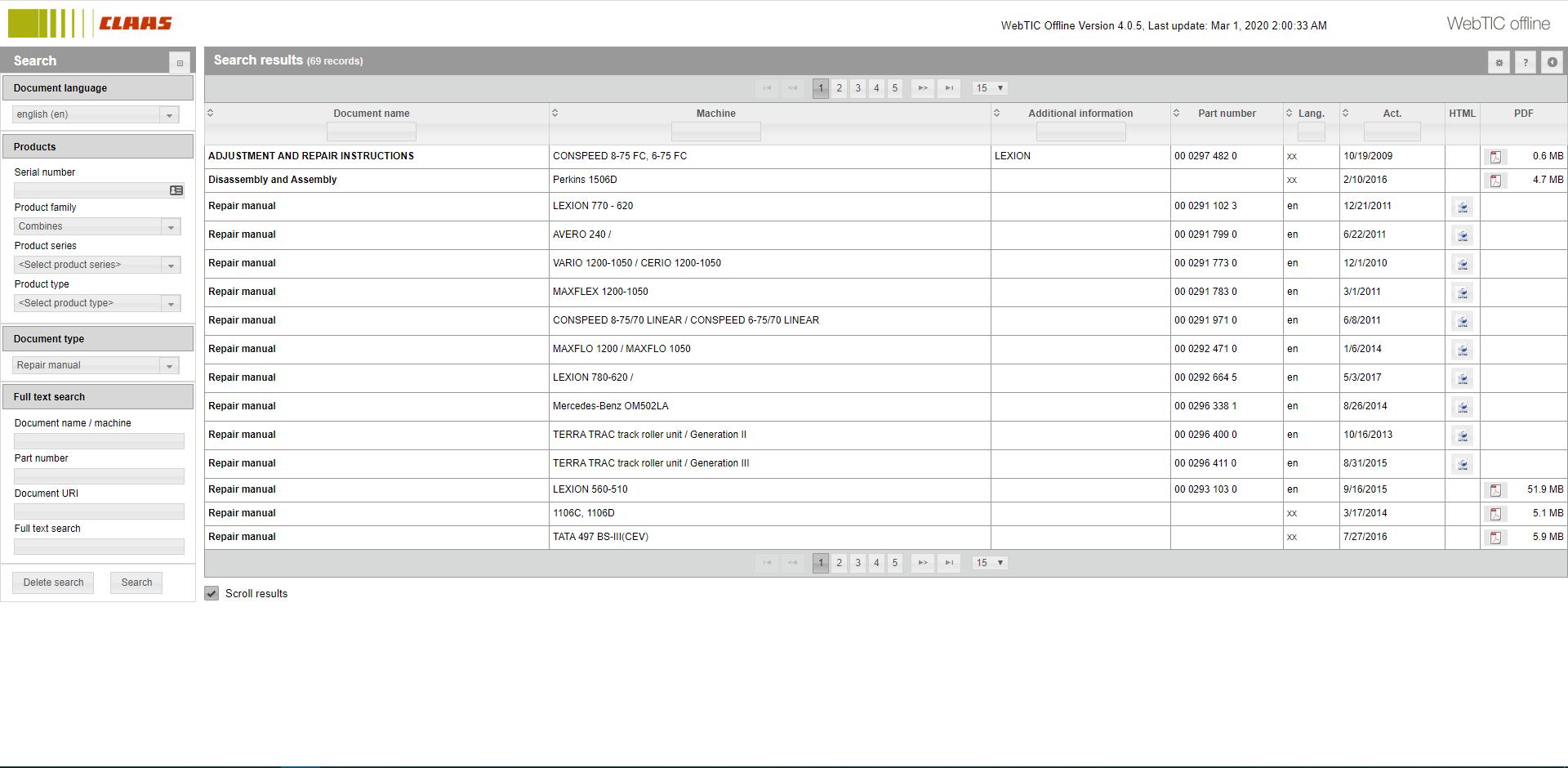Click inside the Full text search field
The width and height of the screenshot is (1568, 768).
(x=99, y=547)
